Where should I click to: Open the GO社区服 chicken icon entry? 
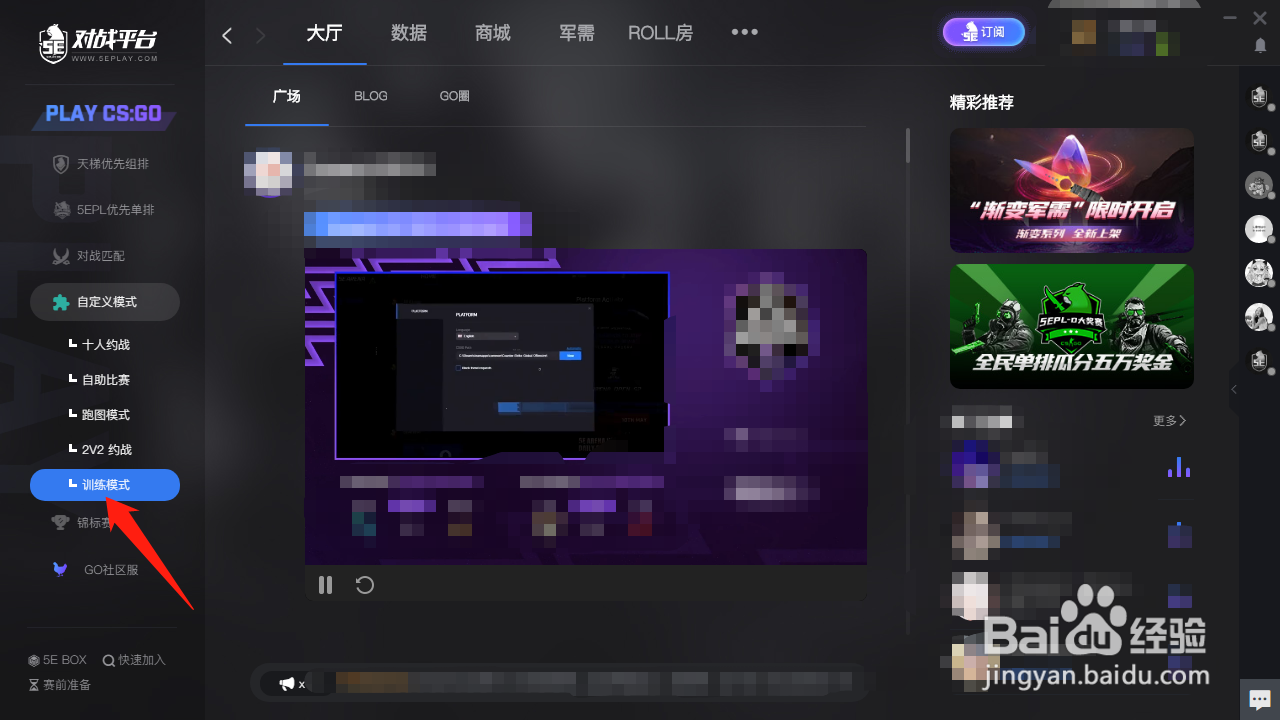(96, 570)
